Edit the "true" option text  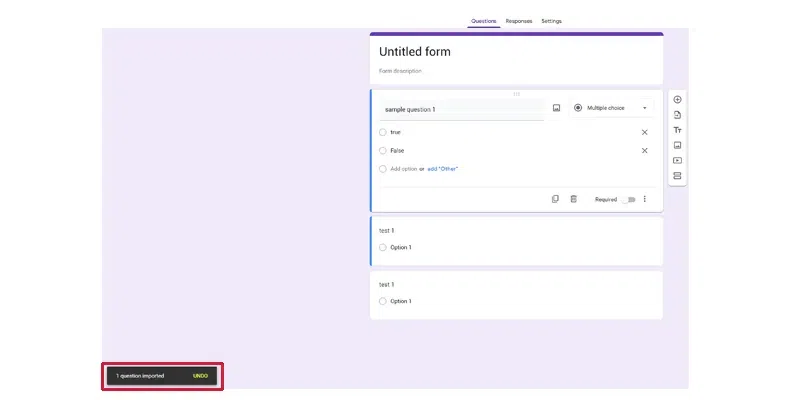[x=395, y=132]
